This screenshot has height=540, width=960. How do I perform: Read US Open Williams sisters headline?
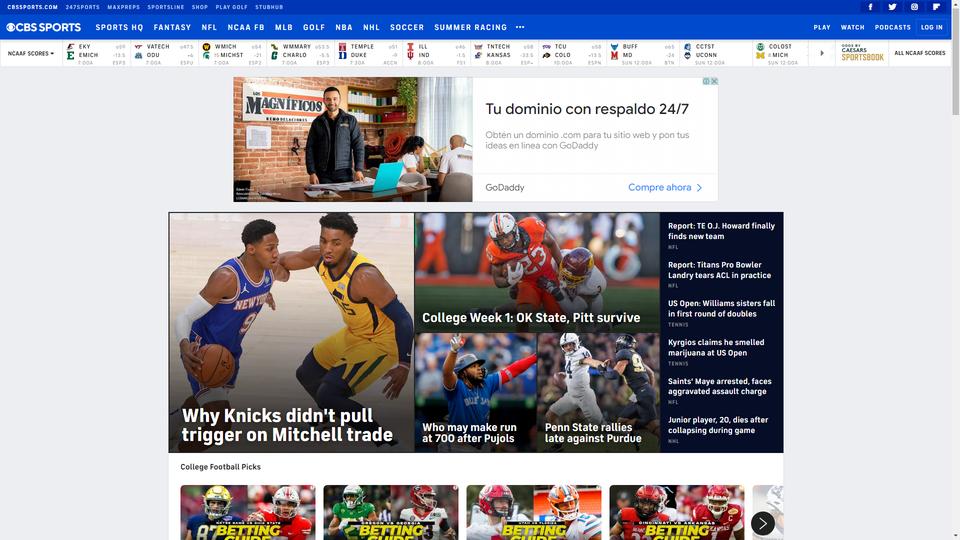[721, 309]
